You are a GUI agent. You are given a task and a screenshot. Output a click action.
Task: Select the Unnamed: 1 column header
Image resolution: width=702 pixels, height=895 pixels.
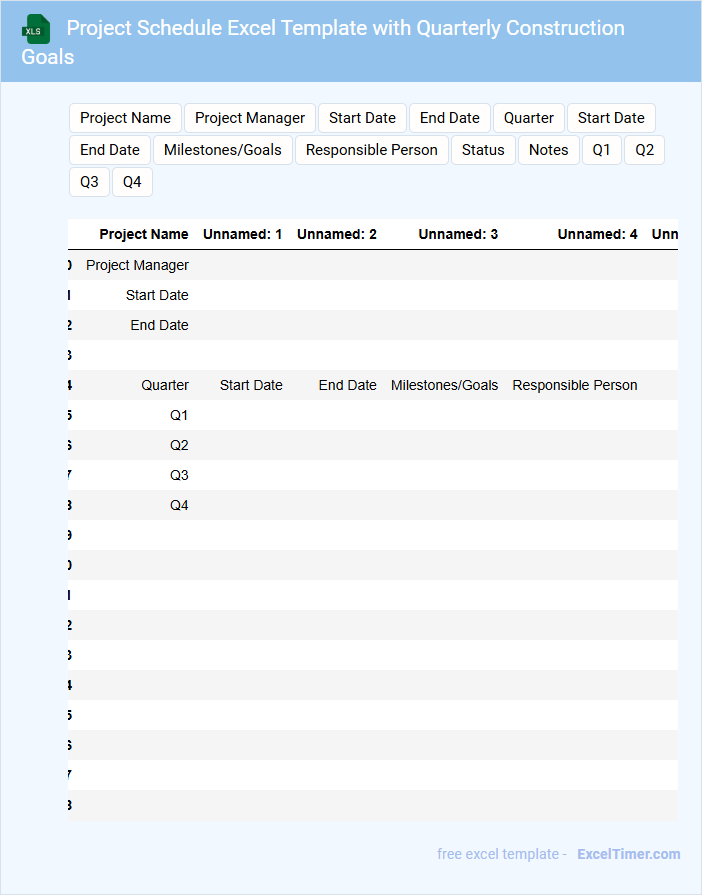242,234
